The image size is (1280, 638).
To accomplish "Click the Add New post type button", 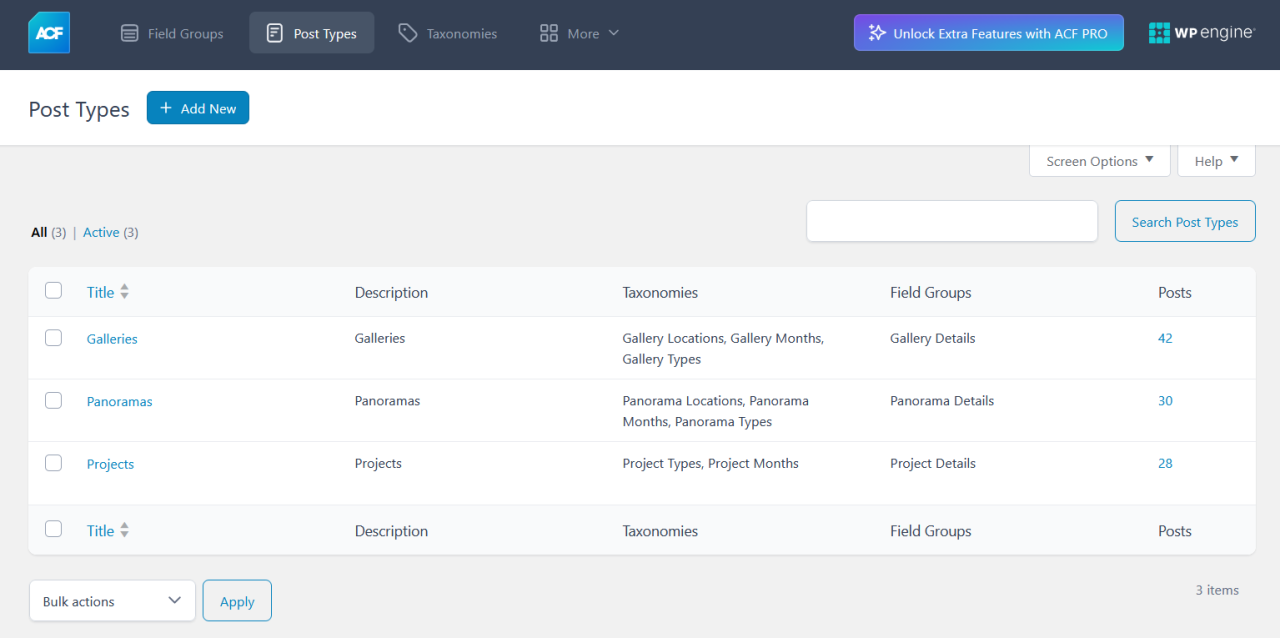I will tap(198, 108).
